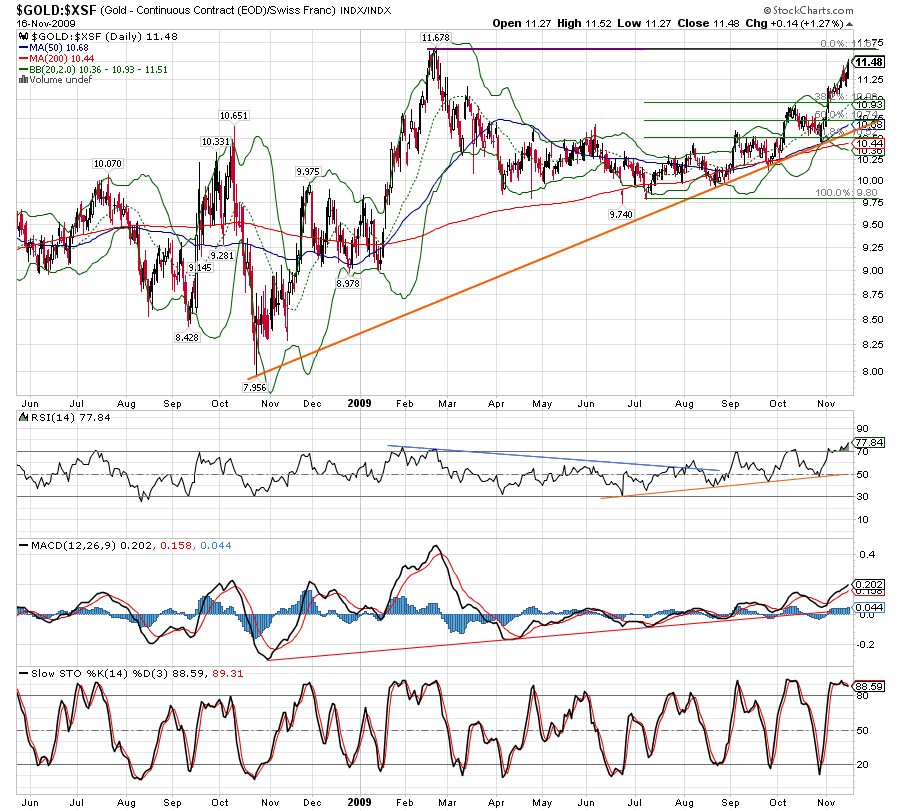
Task: Click the Slow STO %K(14) %D(3) title
Action: coord(99,673)
